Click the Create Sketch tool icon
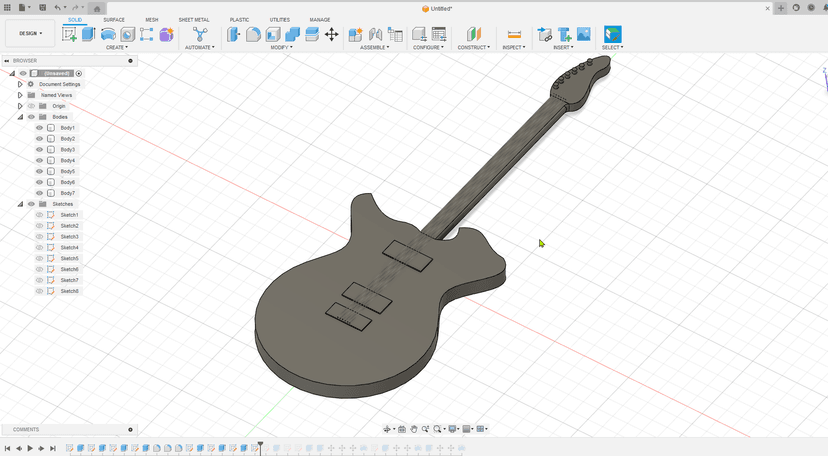This screenshot has width=828, height=456. pyautogui.click(x=69, y=34)
